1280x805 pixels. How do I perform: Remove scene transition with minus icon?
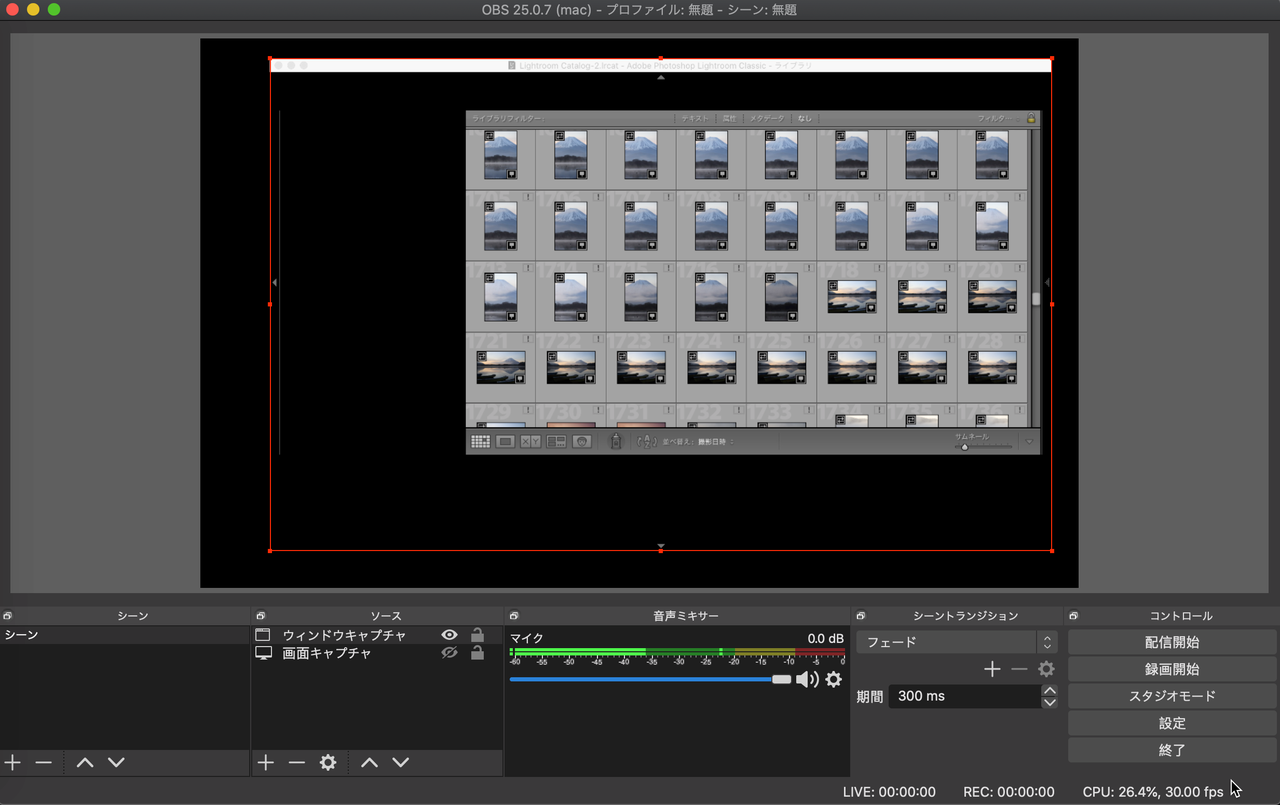(1019, 669)
